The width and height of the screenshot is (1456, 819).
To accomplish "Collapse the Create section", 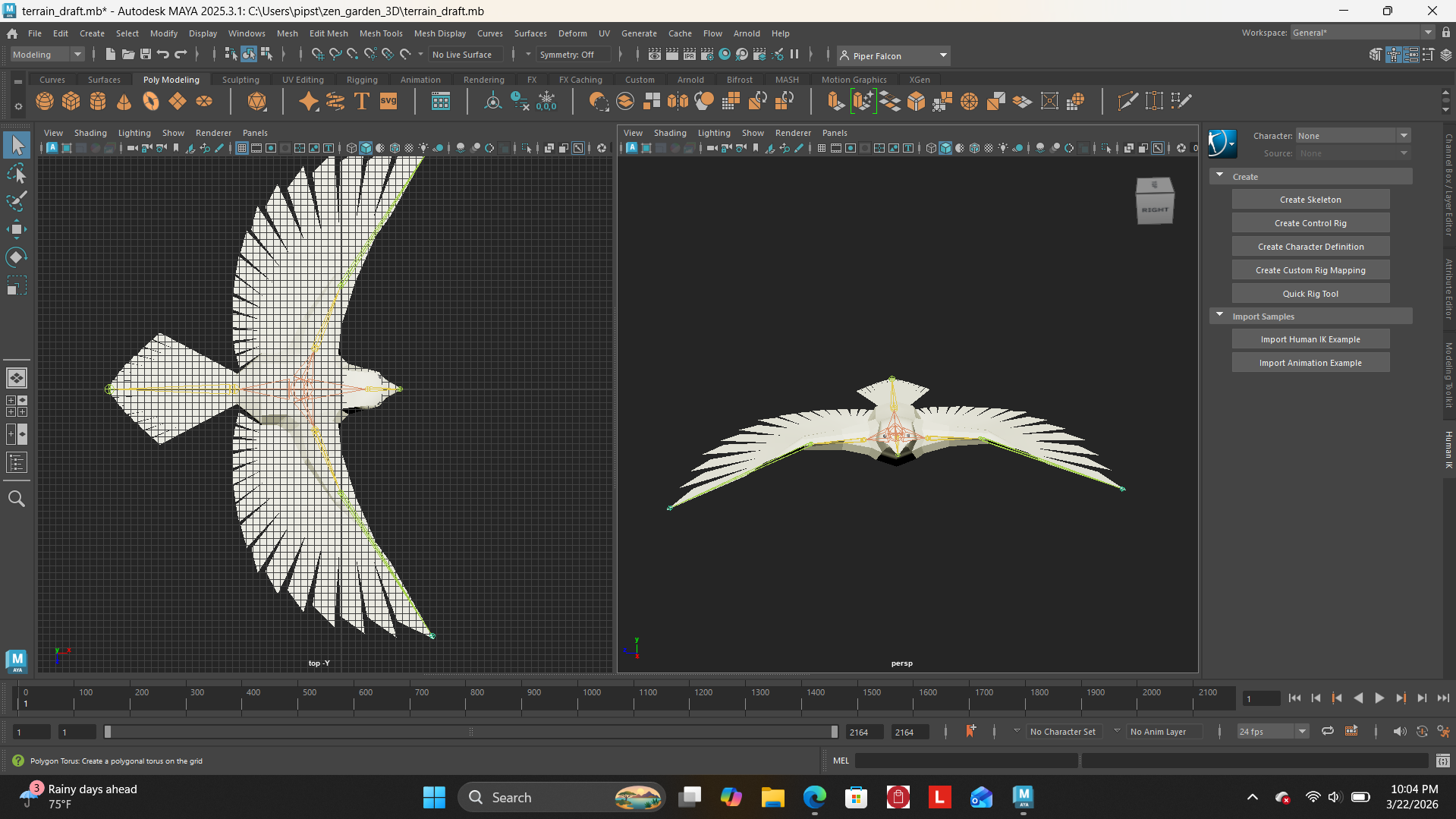I will point(1220,176).
